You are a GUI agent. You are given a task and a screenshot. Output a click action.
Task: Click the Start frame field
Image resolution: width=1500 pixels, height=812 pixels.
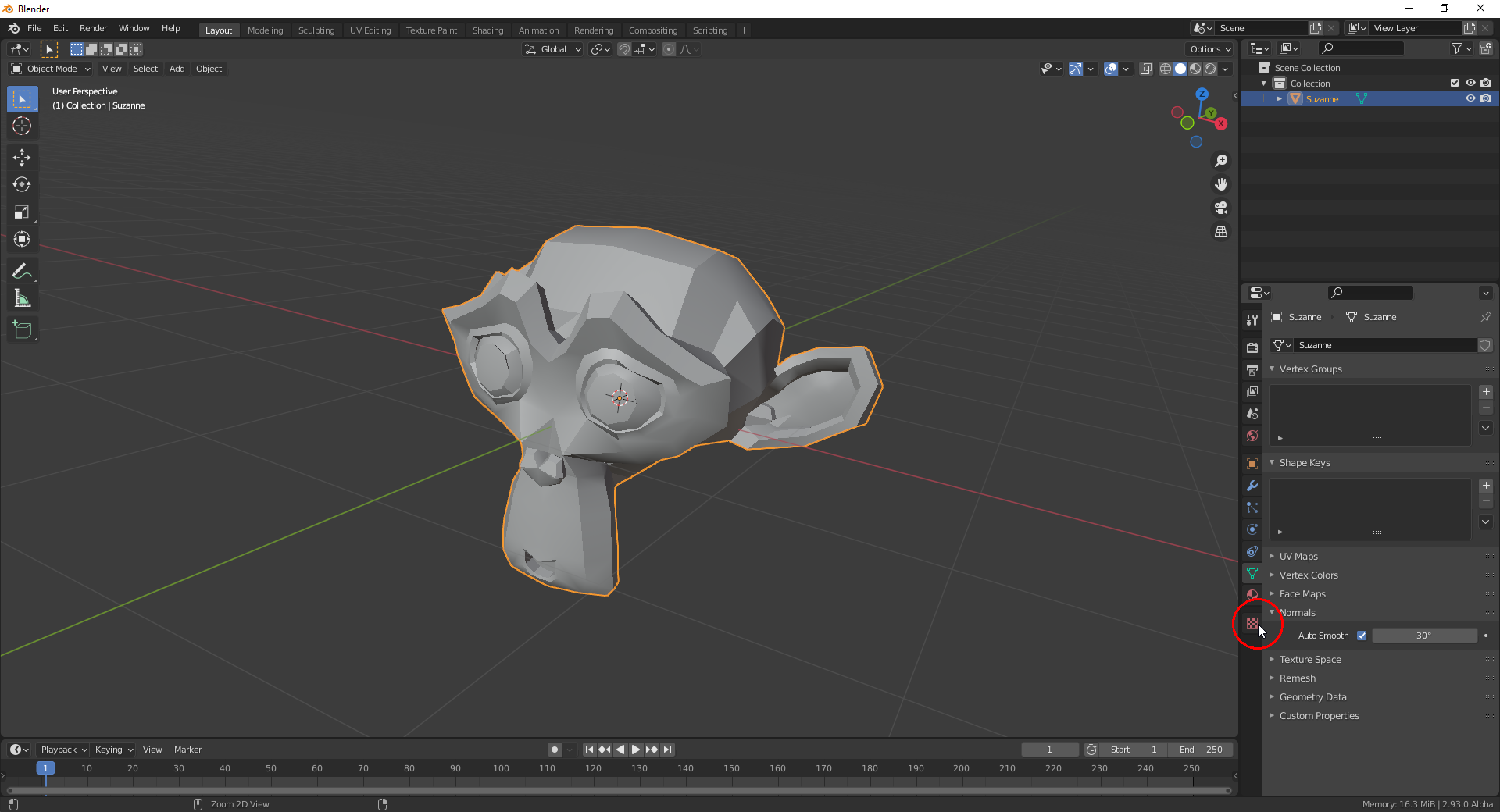point(1134,750)
